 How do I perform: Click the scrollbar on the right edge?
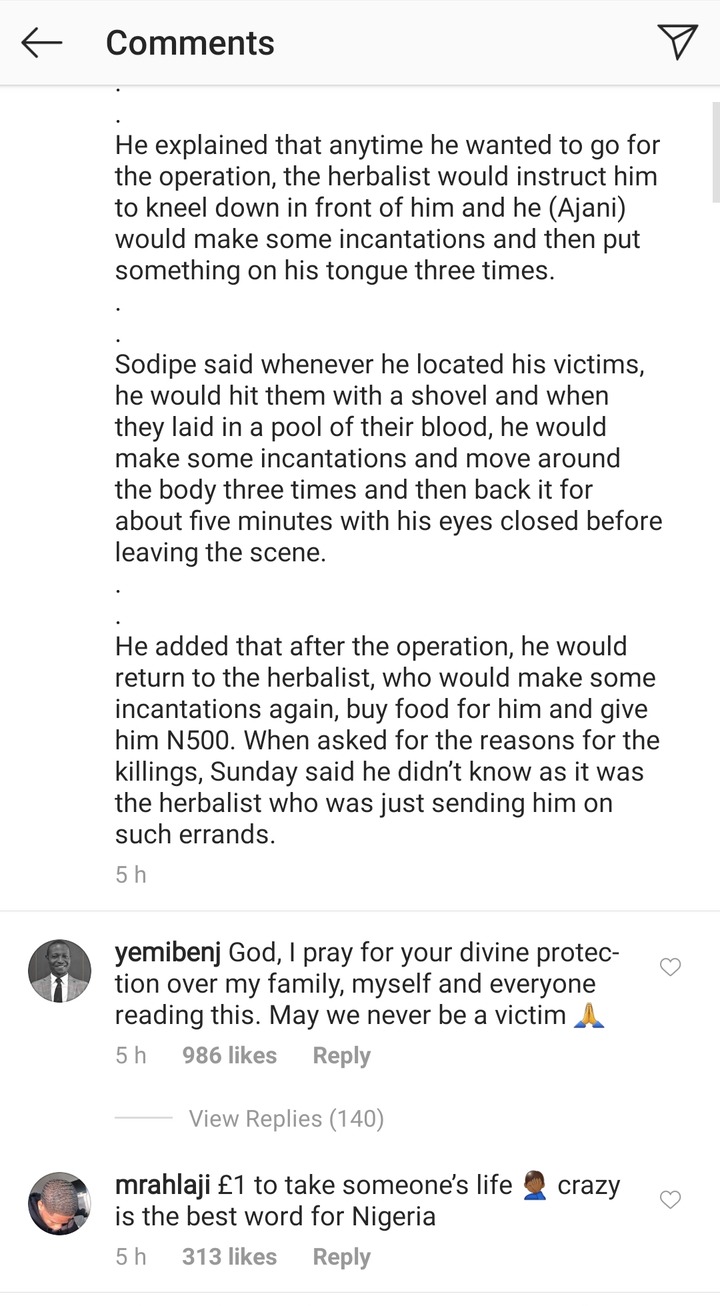point(714,150)
